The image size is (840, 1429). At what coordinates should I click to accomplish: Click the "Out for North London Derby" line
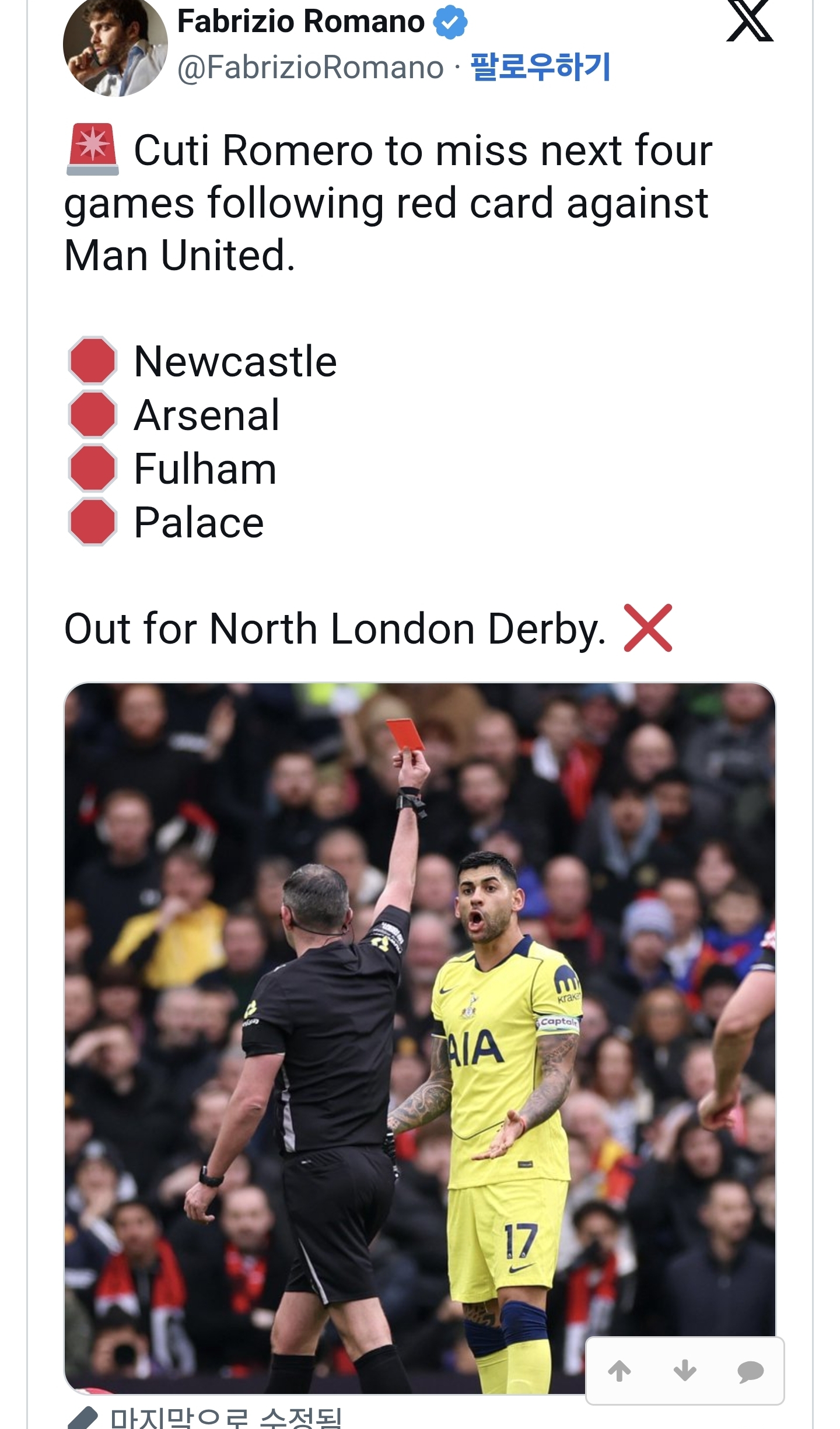tap(335, 629)
